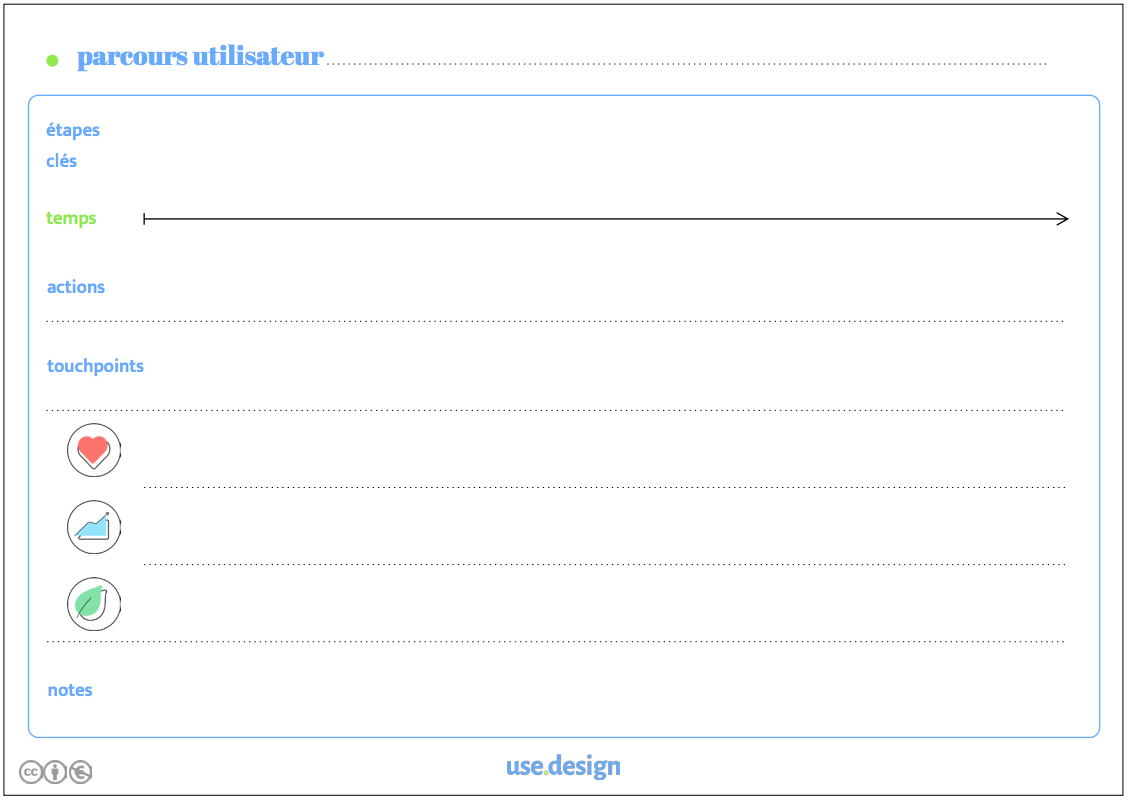Open the use.design link
The image size is (1128, 800).
pos(563,767)
